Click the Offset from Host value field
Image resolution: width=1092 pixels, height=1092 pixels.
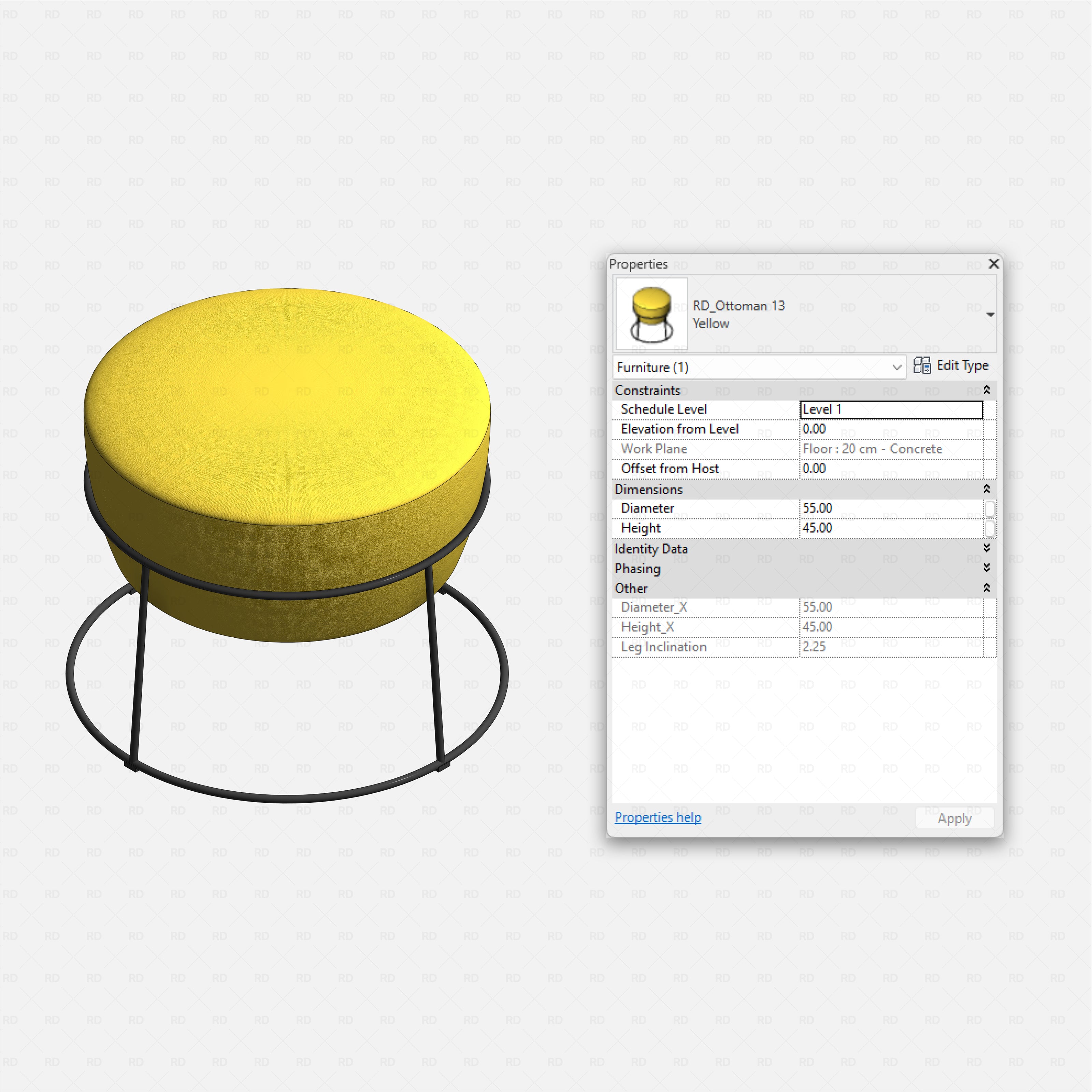(890, 469)
